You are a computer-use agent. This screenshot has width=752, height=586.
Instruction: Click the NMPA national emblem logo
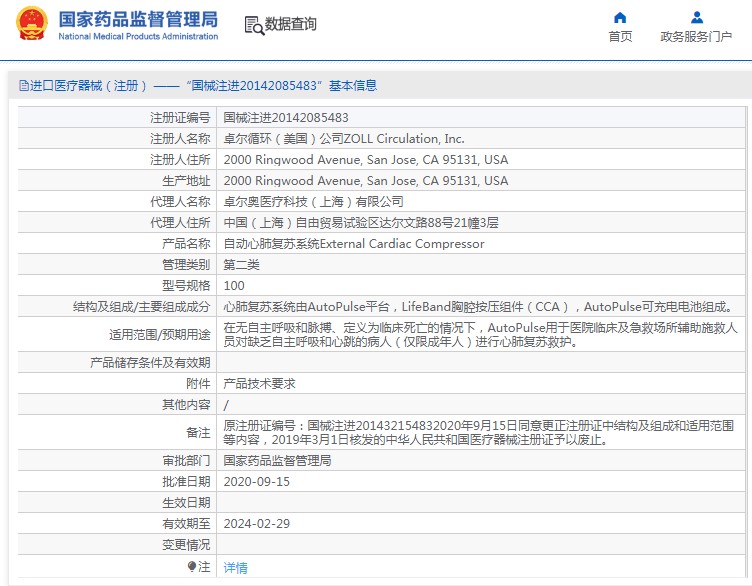pyautogui.click(x=29, y=25)
